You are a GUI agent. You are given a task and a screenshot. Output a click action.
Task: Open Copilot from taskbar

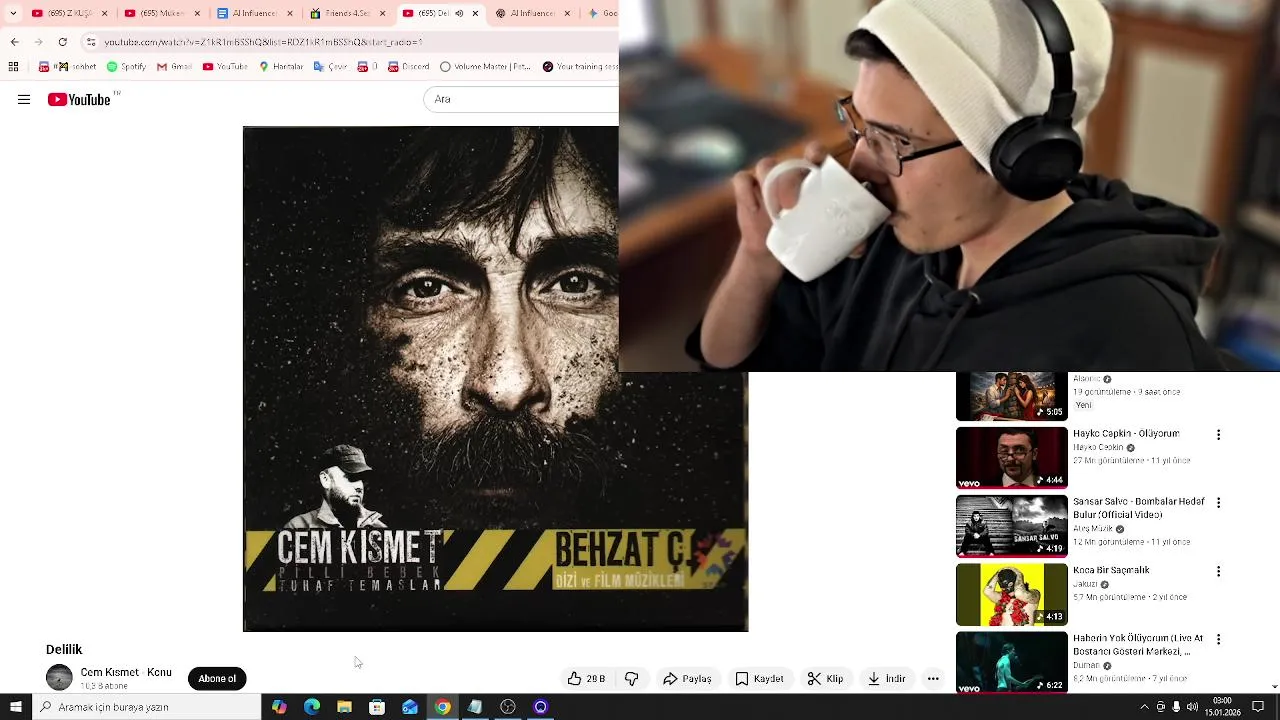tap(279, 707)
